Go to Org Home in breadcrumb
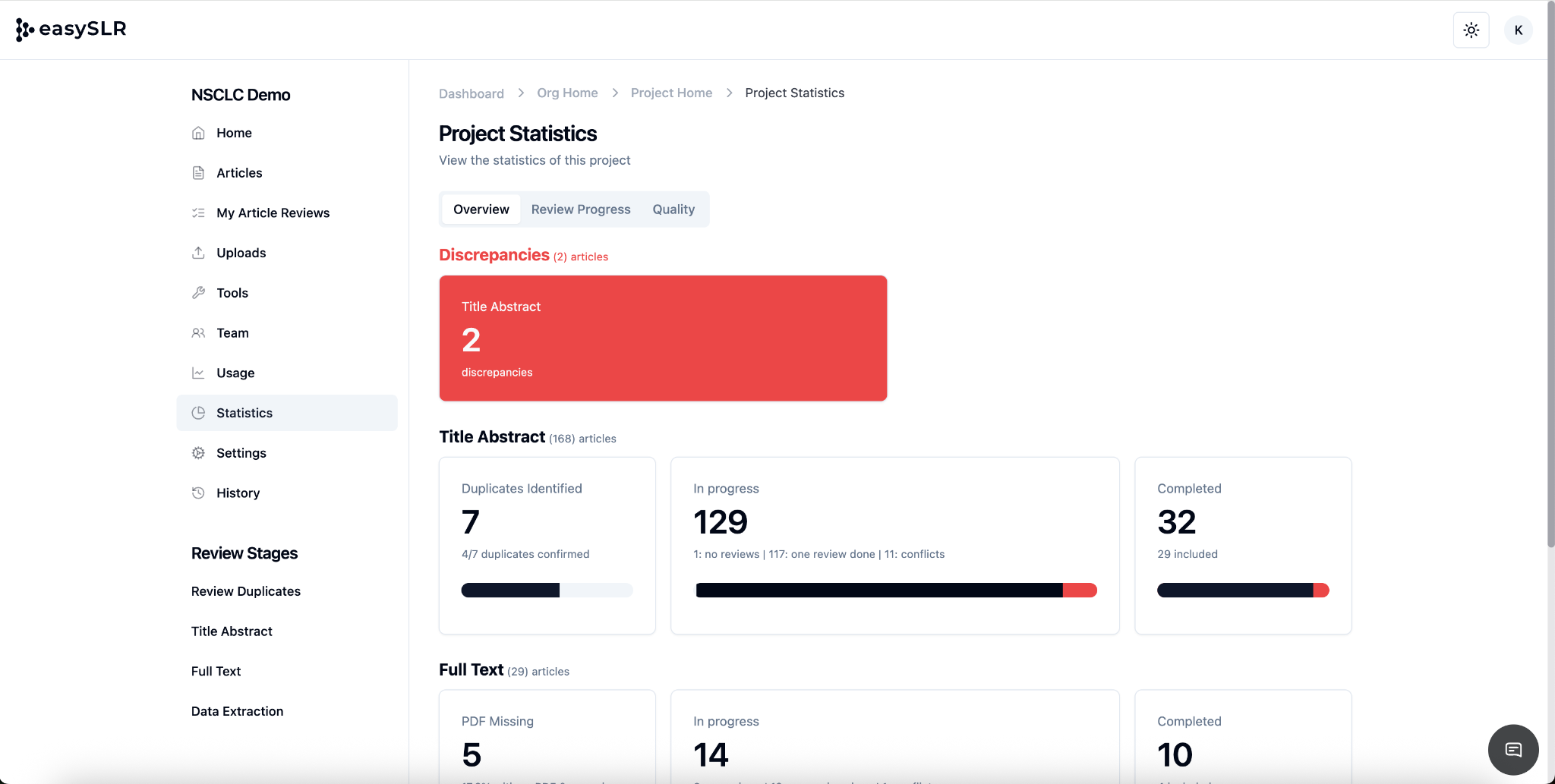This screenshot has height=784, width=1555. 567,93
